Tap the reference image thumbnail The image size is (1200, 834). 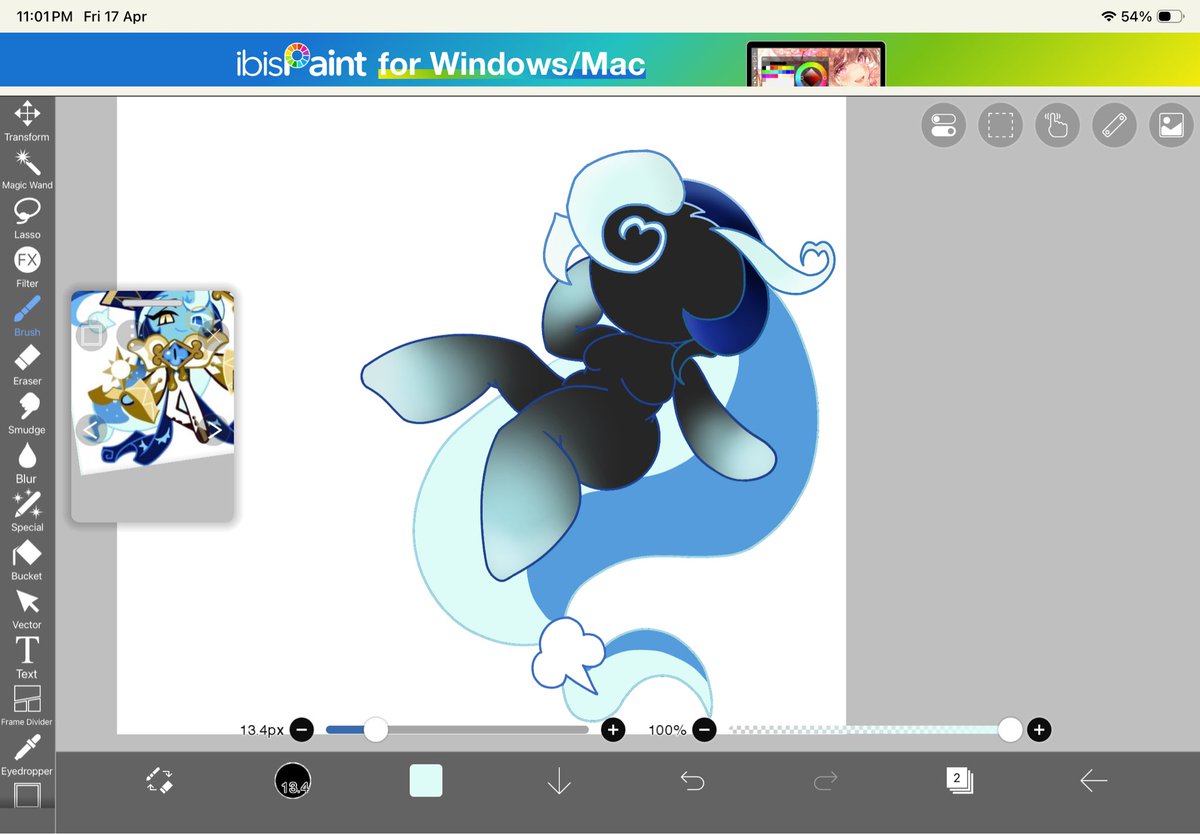click(153, 385)
